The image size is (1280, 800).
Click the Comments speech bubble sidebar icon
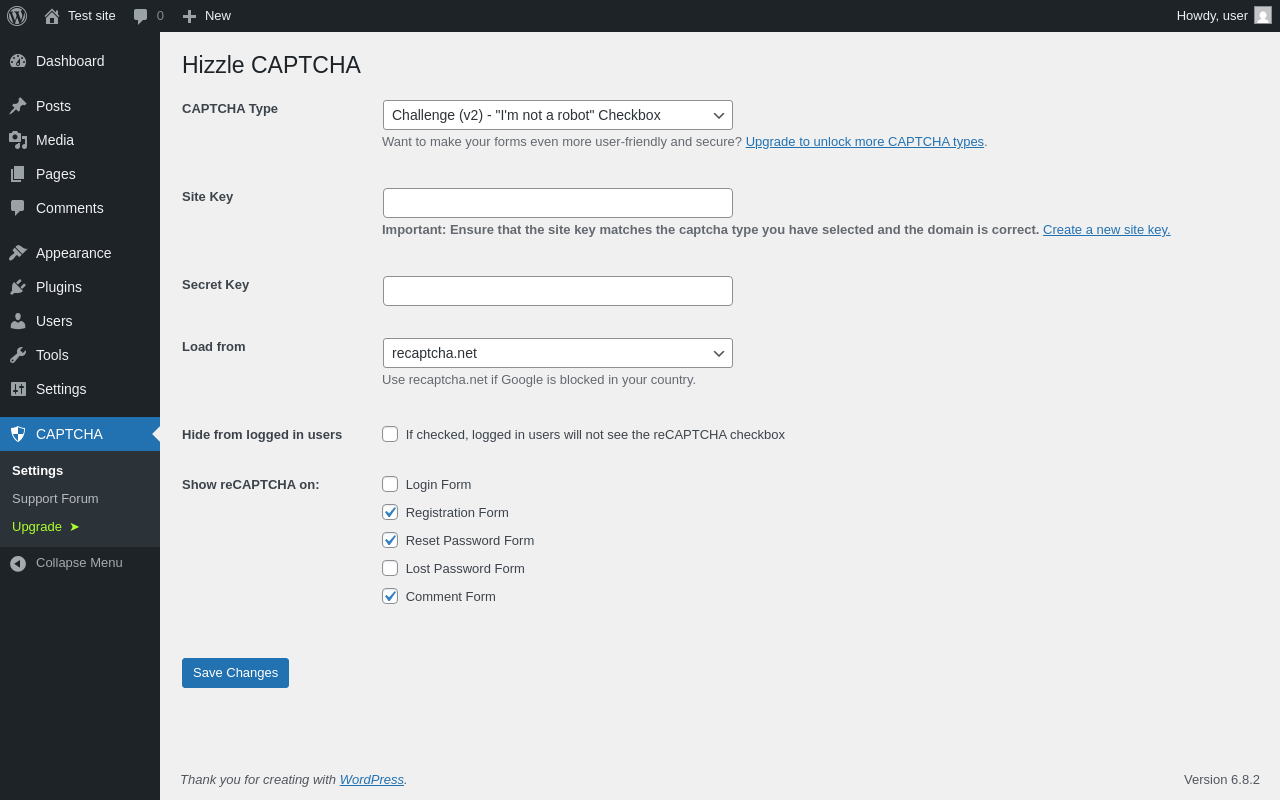(x=18, y=208)
